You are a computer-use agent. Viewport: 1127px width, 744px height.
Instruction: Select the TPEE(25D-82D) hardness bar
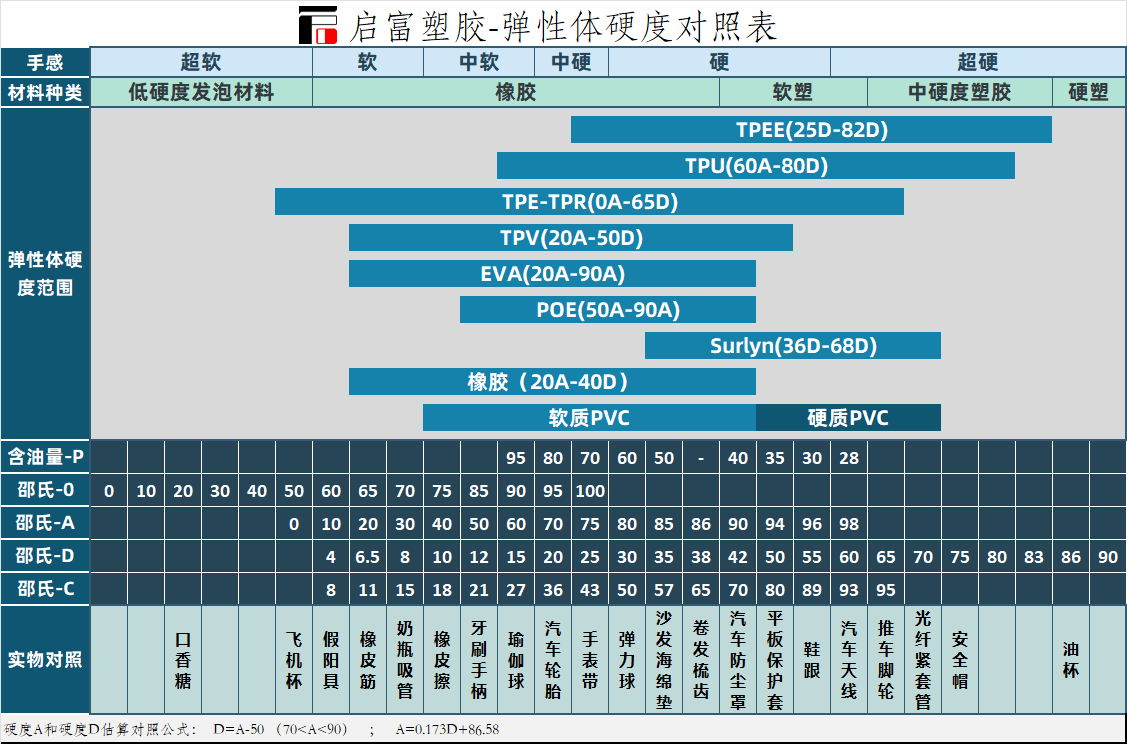pyautogui.click(x=811, y=130)
